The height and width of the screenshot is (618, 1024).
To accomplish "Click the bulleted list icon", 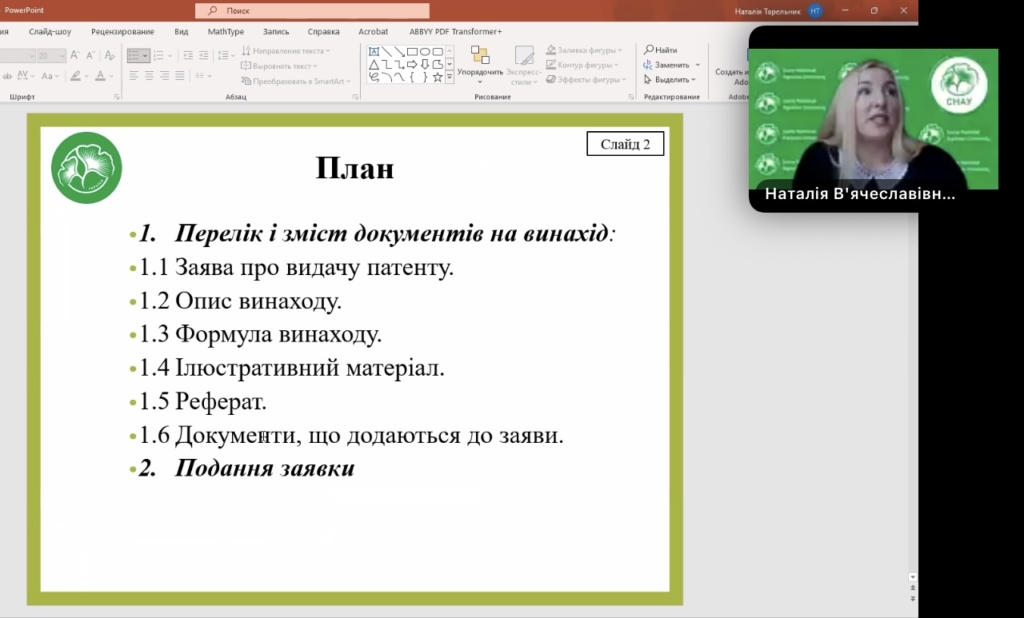I will [135, 56].
